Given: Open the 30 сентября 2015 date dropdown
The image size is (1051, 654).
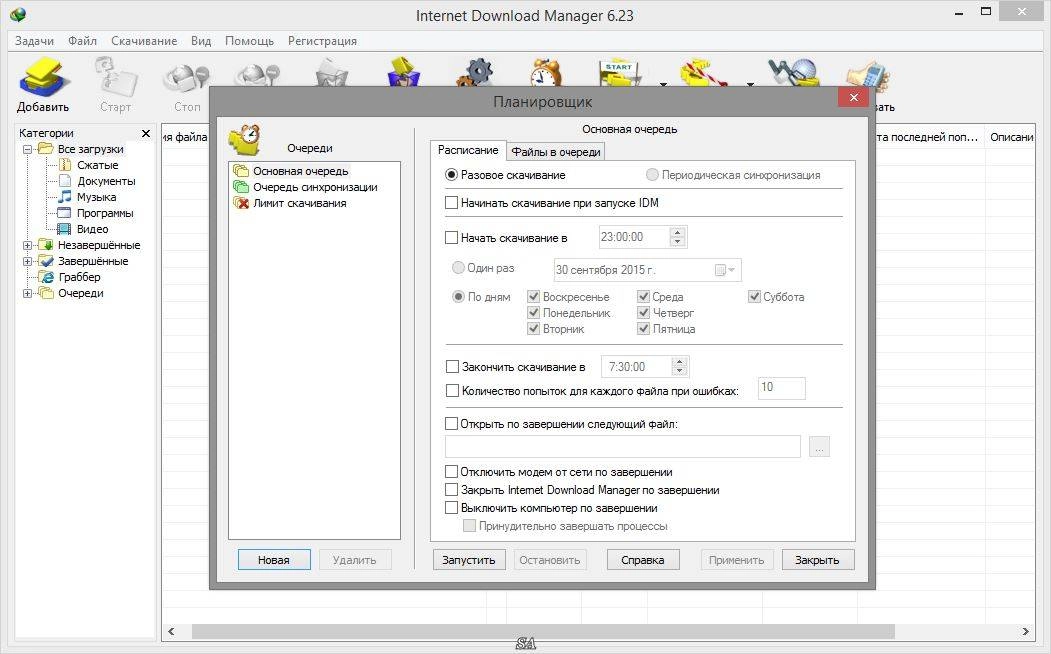Looking at the screenshot, I should click(725, 270).
